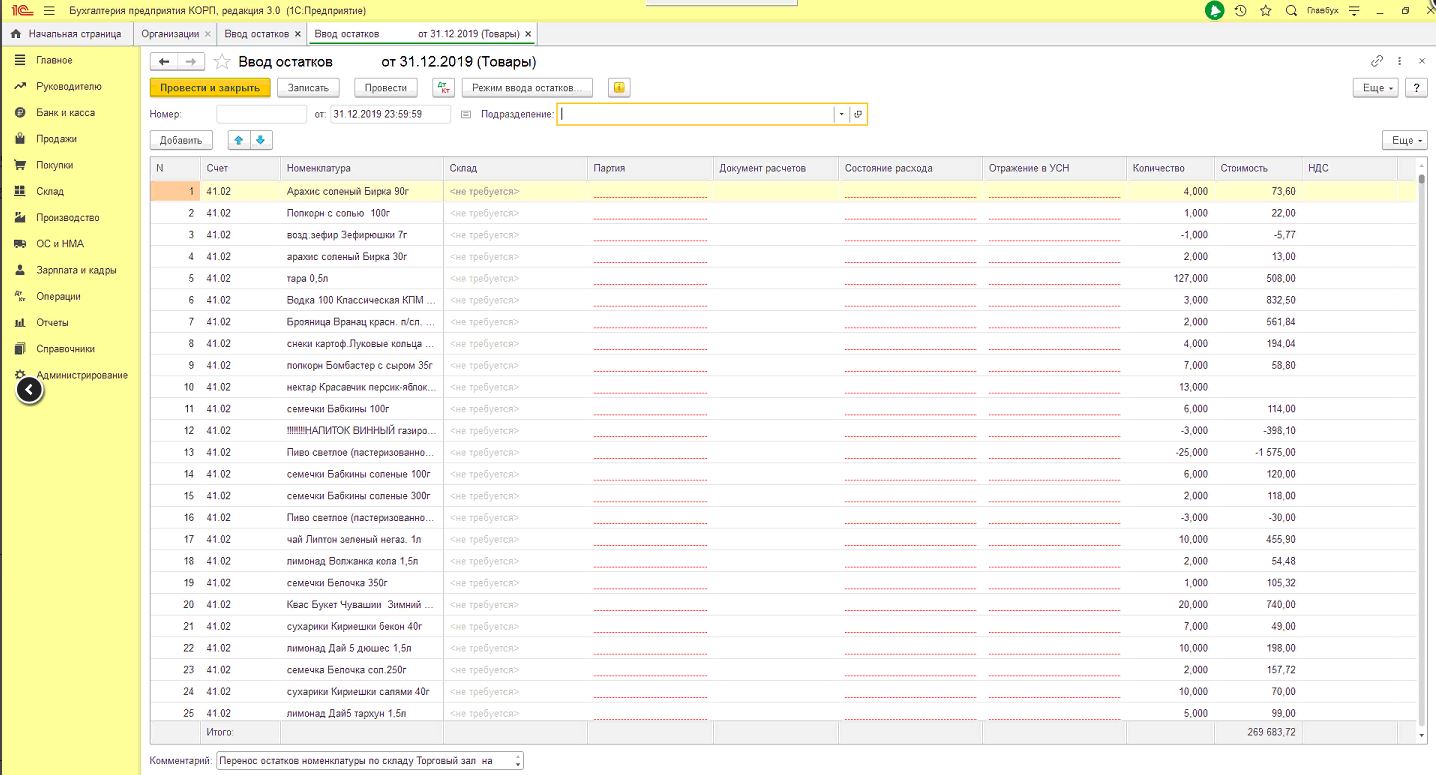This screenshot has height=775, width=1436.
Task: Expand top Еще menu next to help
Action: 1378,88
